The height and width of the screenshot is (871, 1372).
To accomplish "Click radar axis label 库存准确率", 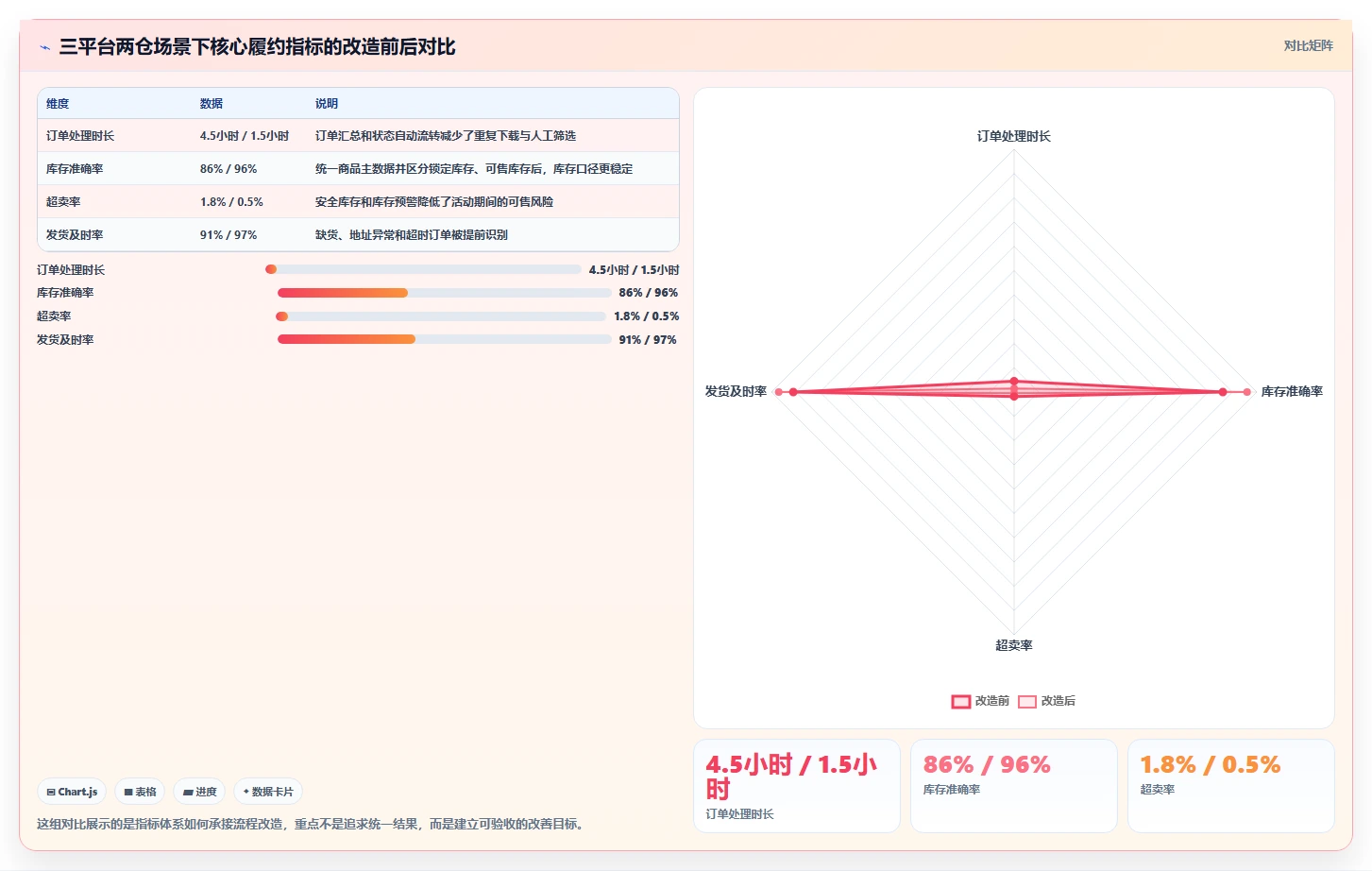I will (x=1292, y=391).
